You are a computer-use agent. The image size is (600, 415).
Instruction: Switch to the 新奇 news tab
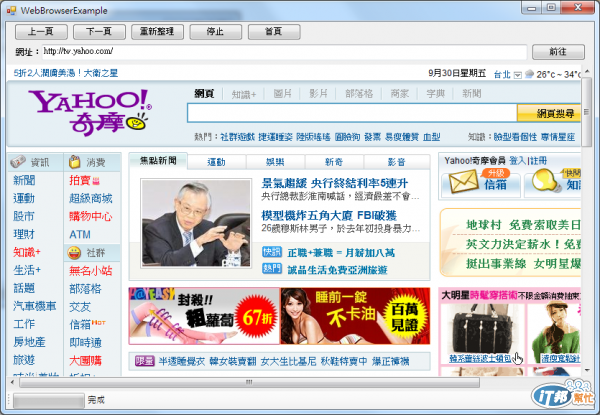334,162
